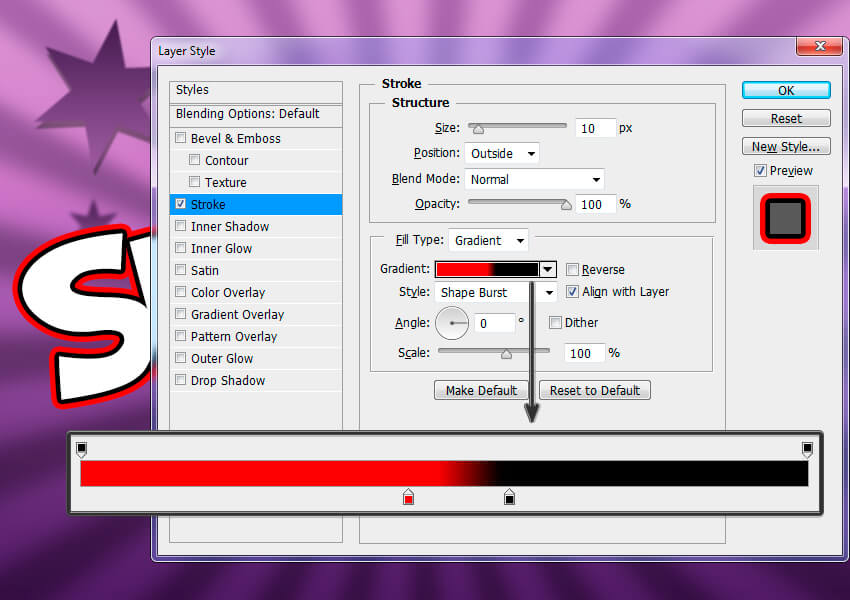Click the Angle dial control
The height and width of the screenshot is (600, 850).
pyautogui.click(x=453, y=323)
